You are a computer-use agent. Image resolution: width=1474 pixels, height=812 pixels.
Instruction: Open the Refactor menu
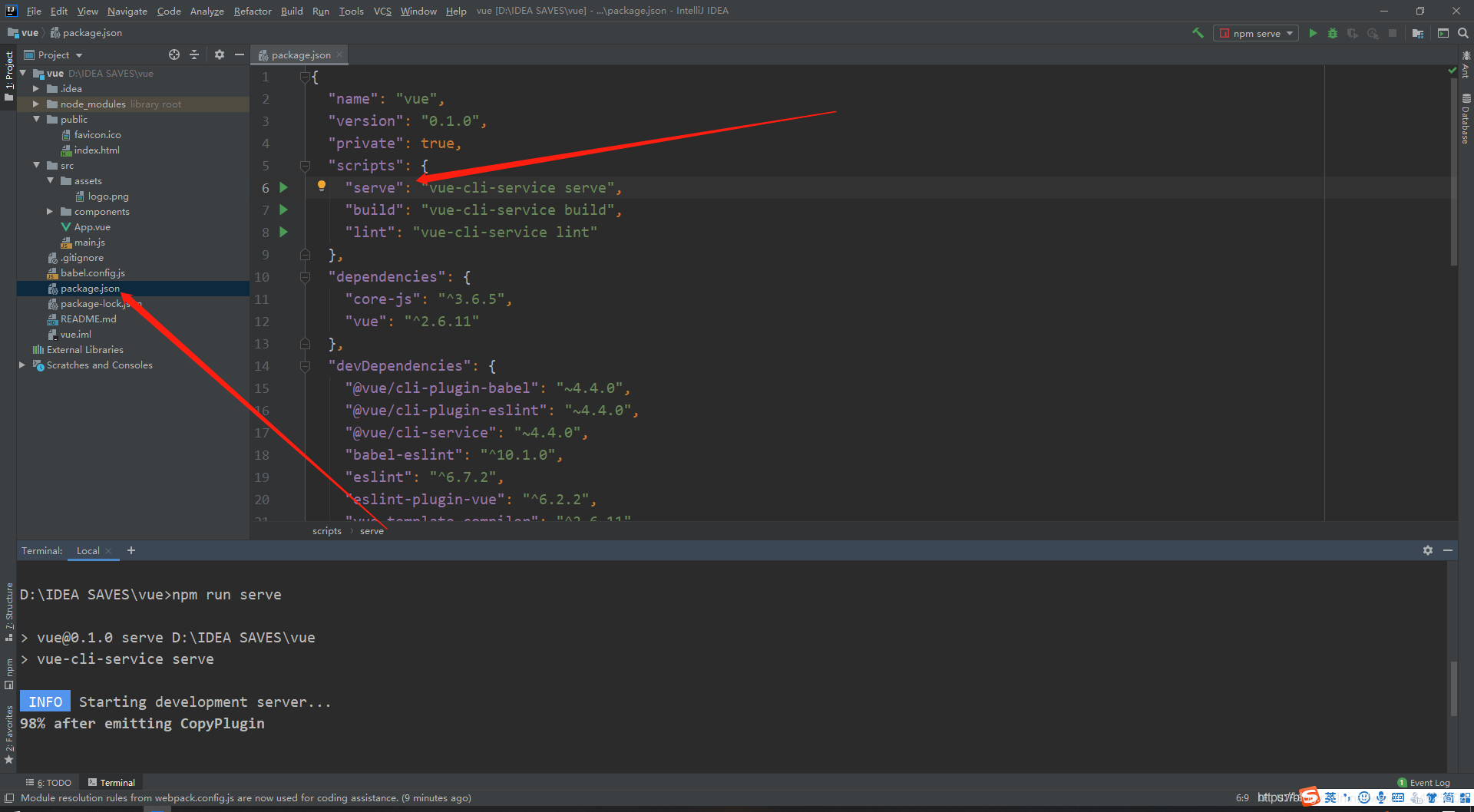(253, 11)
